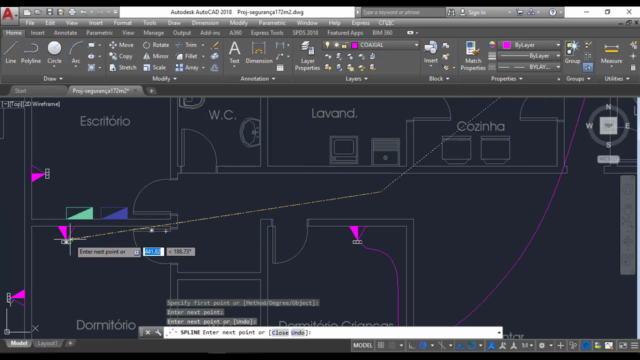Toggle ortho mode in status bar

click(412, 345)
